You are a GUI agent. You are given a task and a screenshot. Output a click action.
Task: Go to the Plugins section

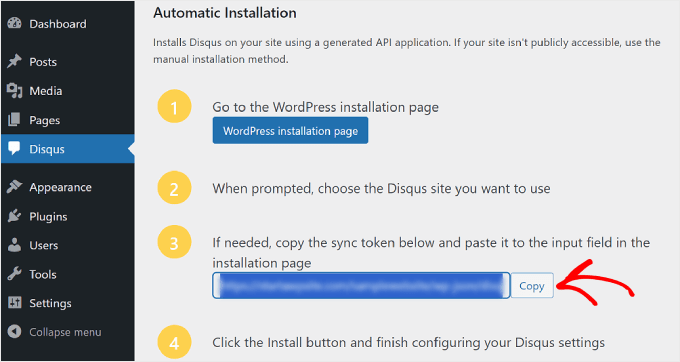click(68, 216)
